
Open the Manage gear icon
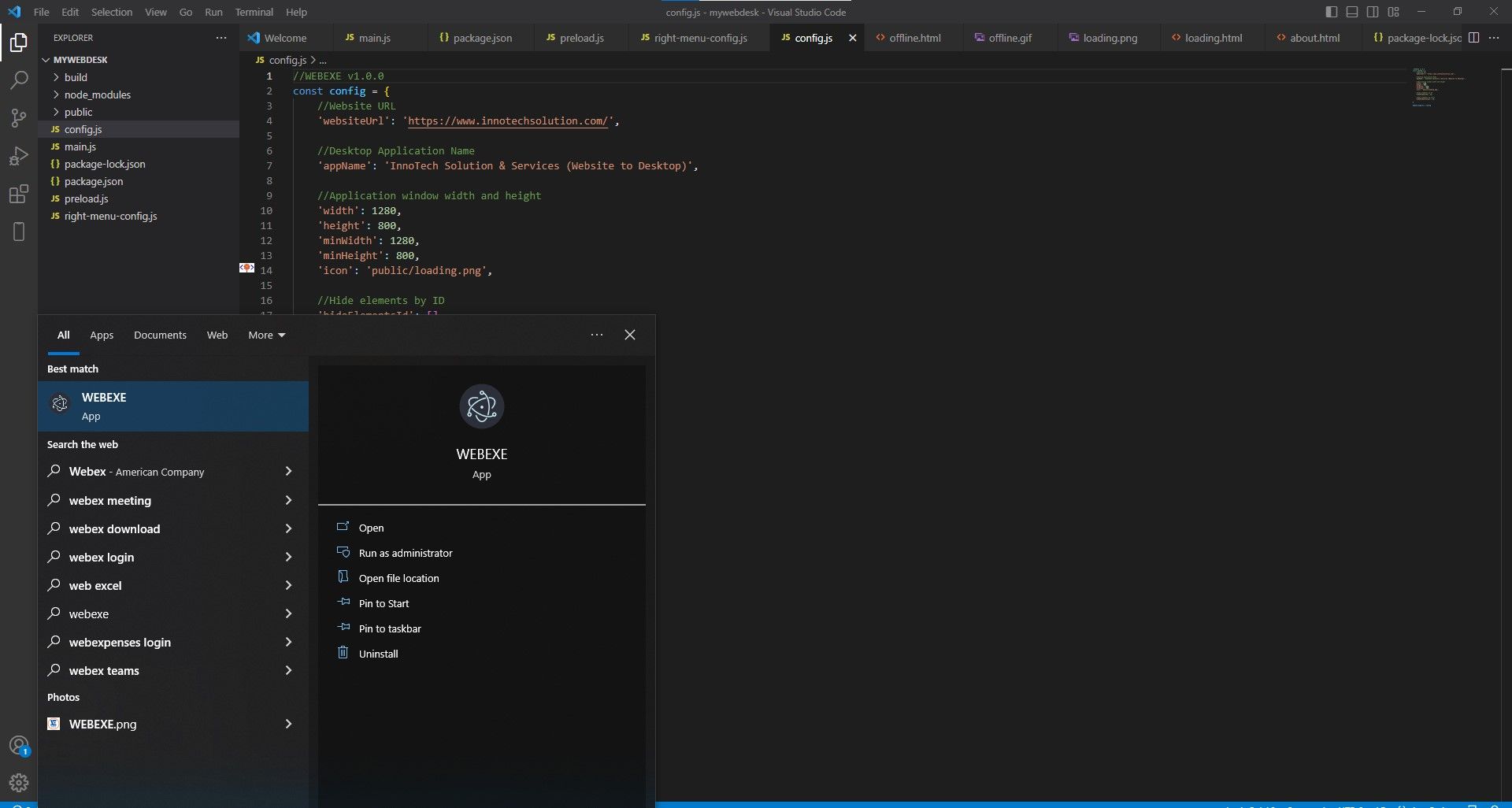[x=19, y=783]
